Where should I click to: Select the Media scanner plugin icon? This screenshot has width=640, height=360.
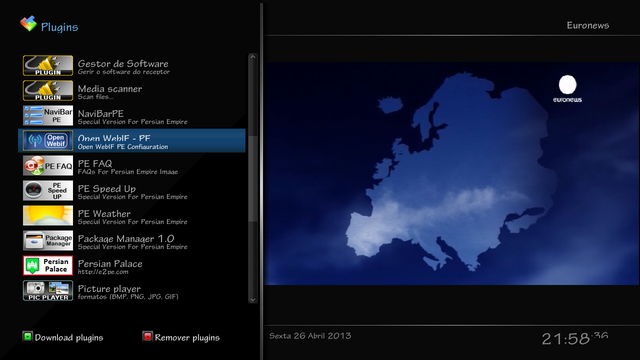click(x=48, y=91)
